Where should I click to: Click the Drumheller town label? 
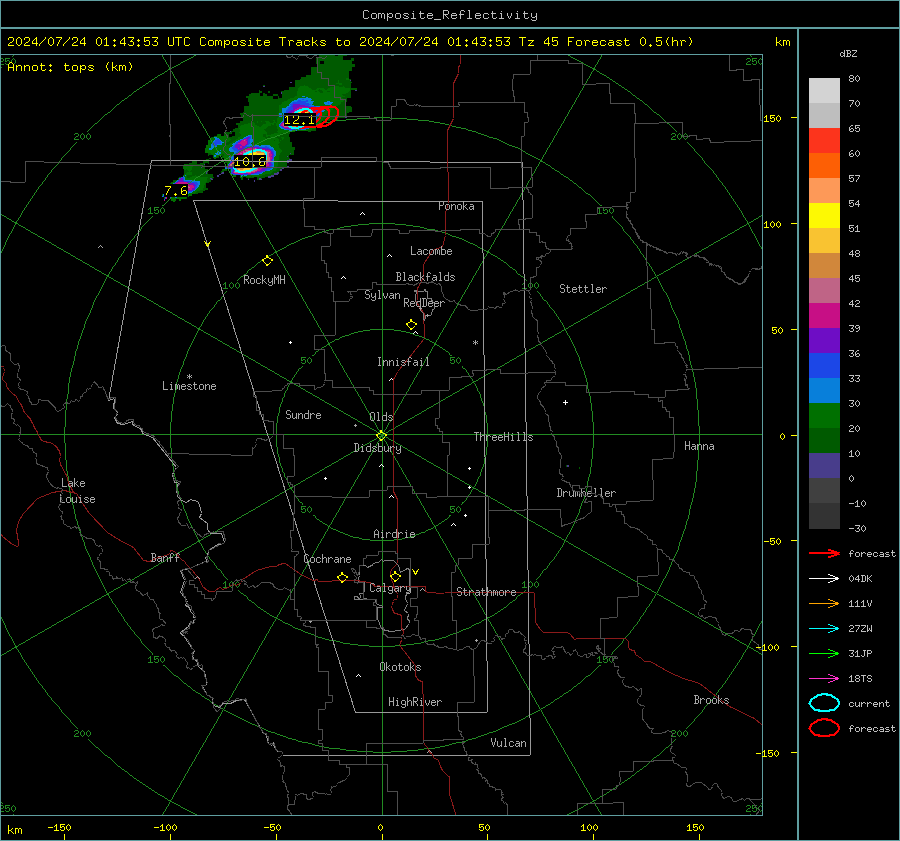tap(586, 493)
